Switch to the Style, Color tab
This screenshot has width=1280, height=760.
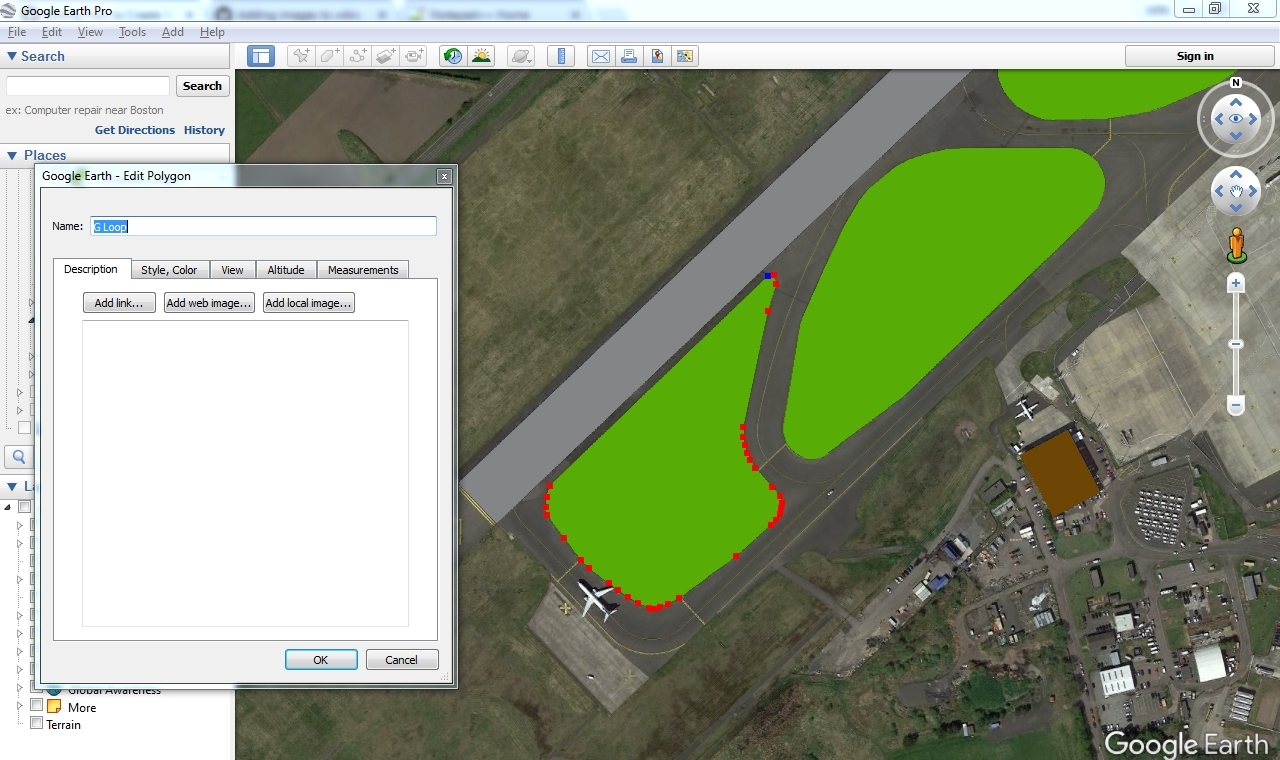tap(169, 270)
